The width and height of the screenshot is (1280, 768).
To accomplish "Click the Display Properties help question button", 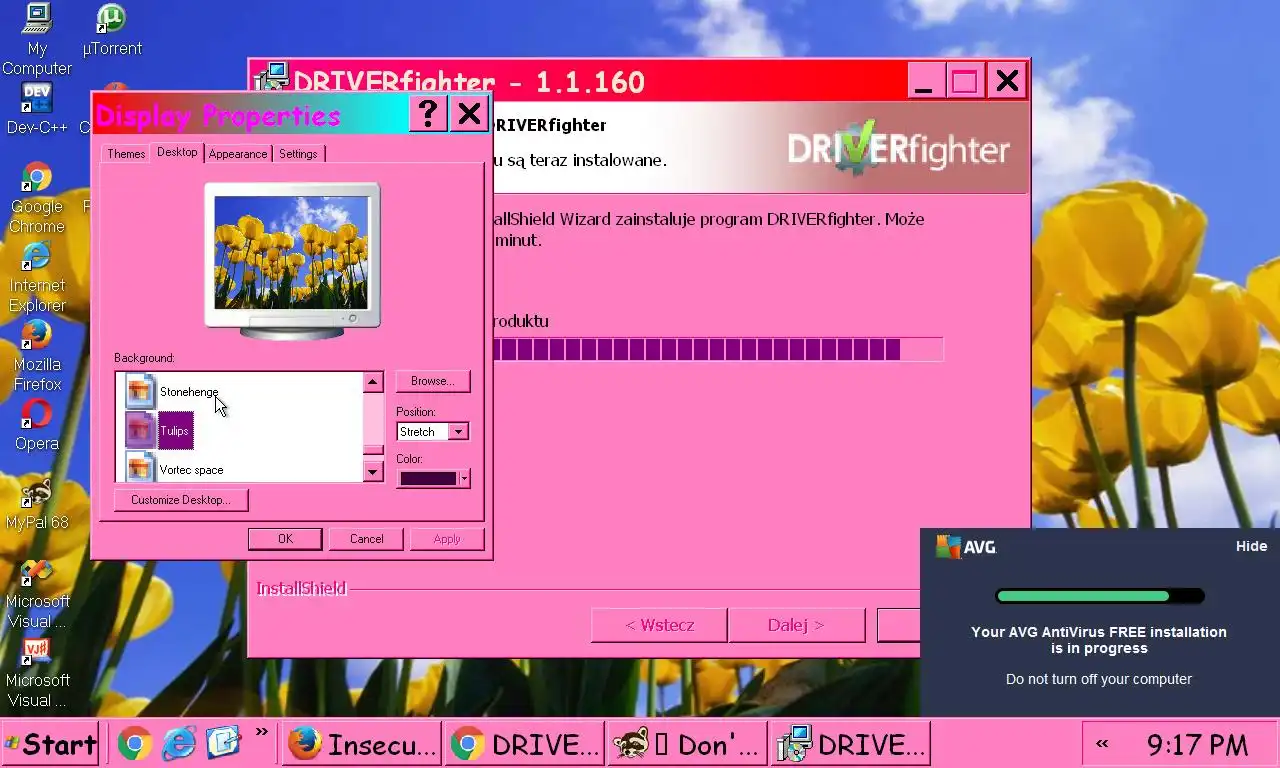I will (x=428, y=113).
